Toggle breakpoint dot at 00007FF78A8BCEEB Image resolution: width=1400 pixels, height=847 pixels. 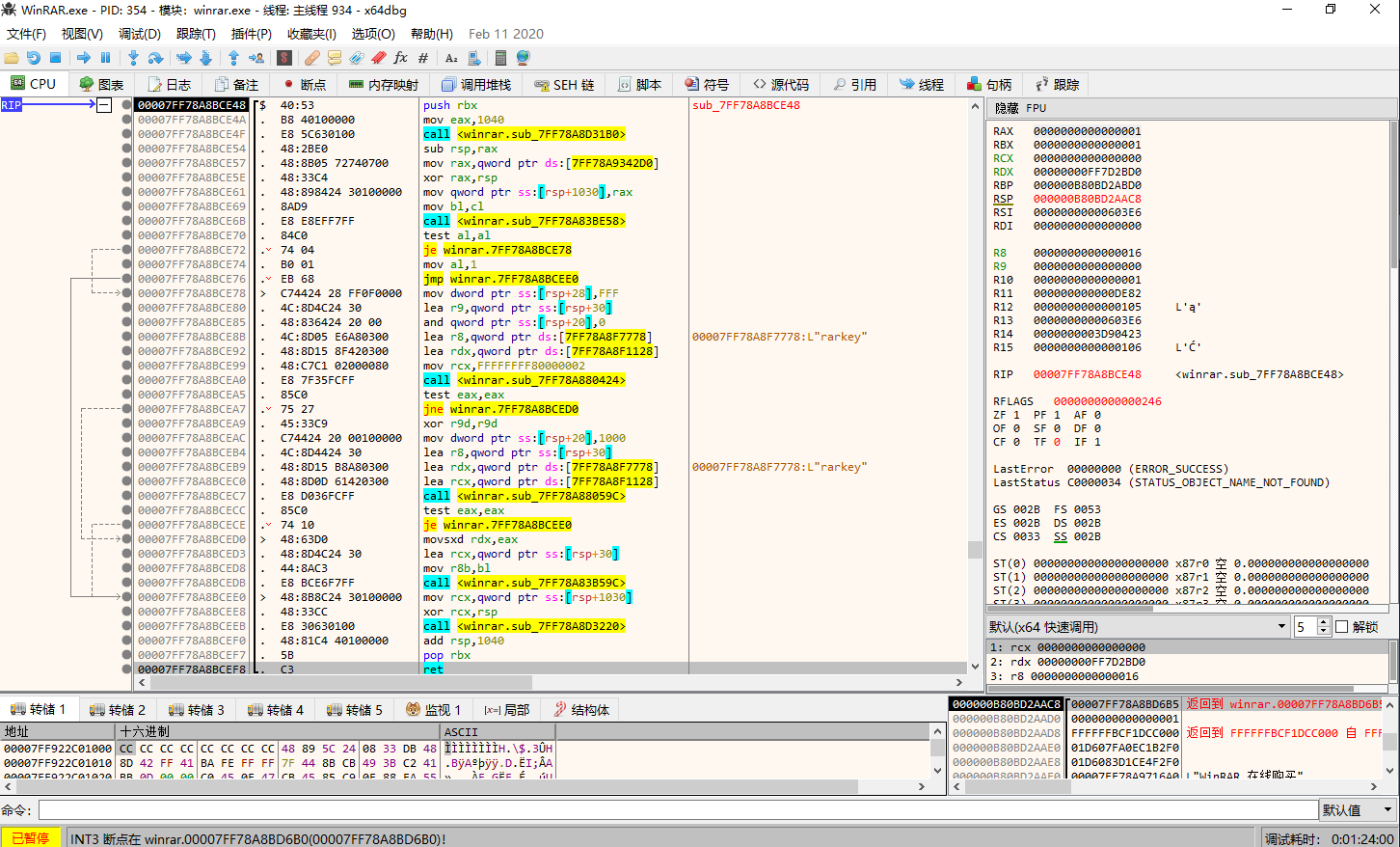[x=126, y=626]
